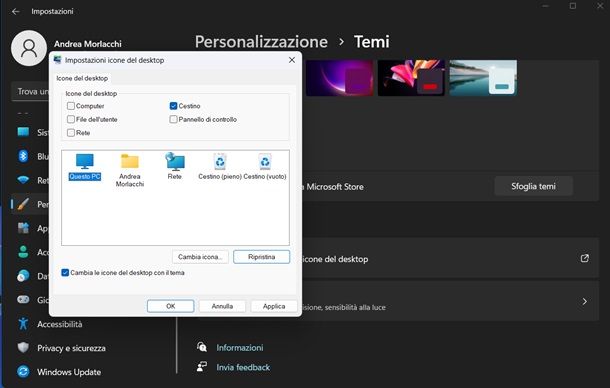610x388 pixels.
Task: Open Bluetooth settings via its icon
Action: [23, 156]
